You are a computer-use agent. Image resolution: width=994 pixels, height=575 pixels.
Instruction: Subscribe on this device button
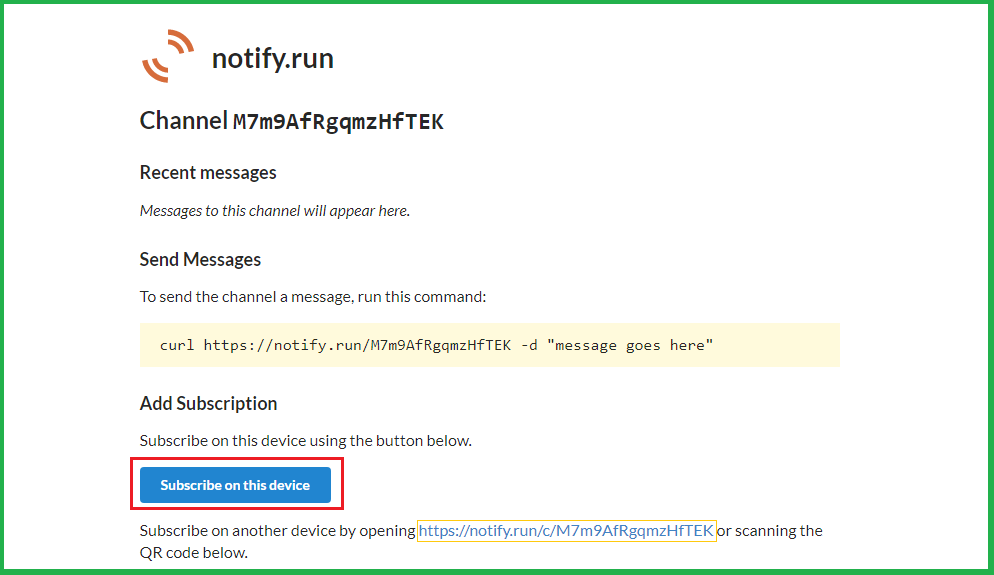click(235, 485)
